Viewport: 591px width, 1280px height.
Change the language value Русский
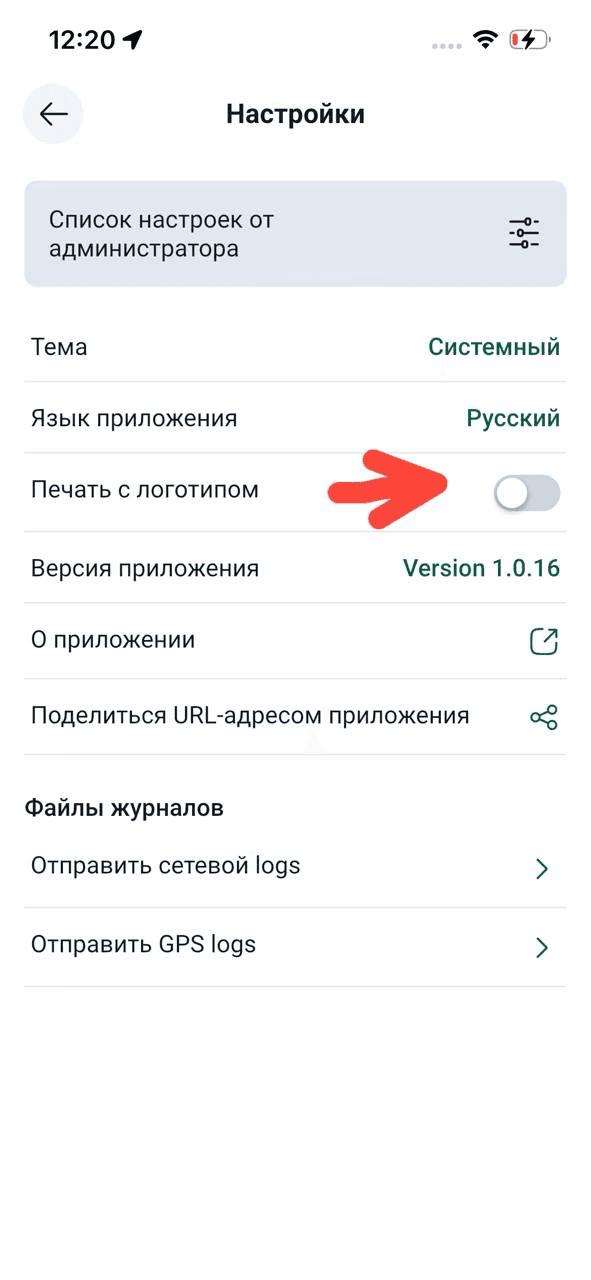(x=513, y=418)
